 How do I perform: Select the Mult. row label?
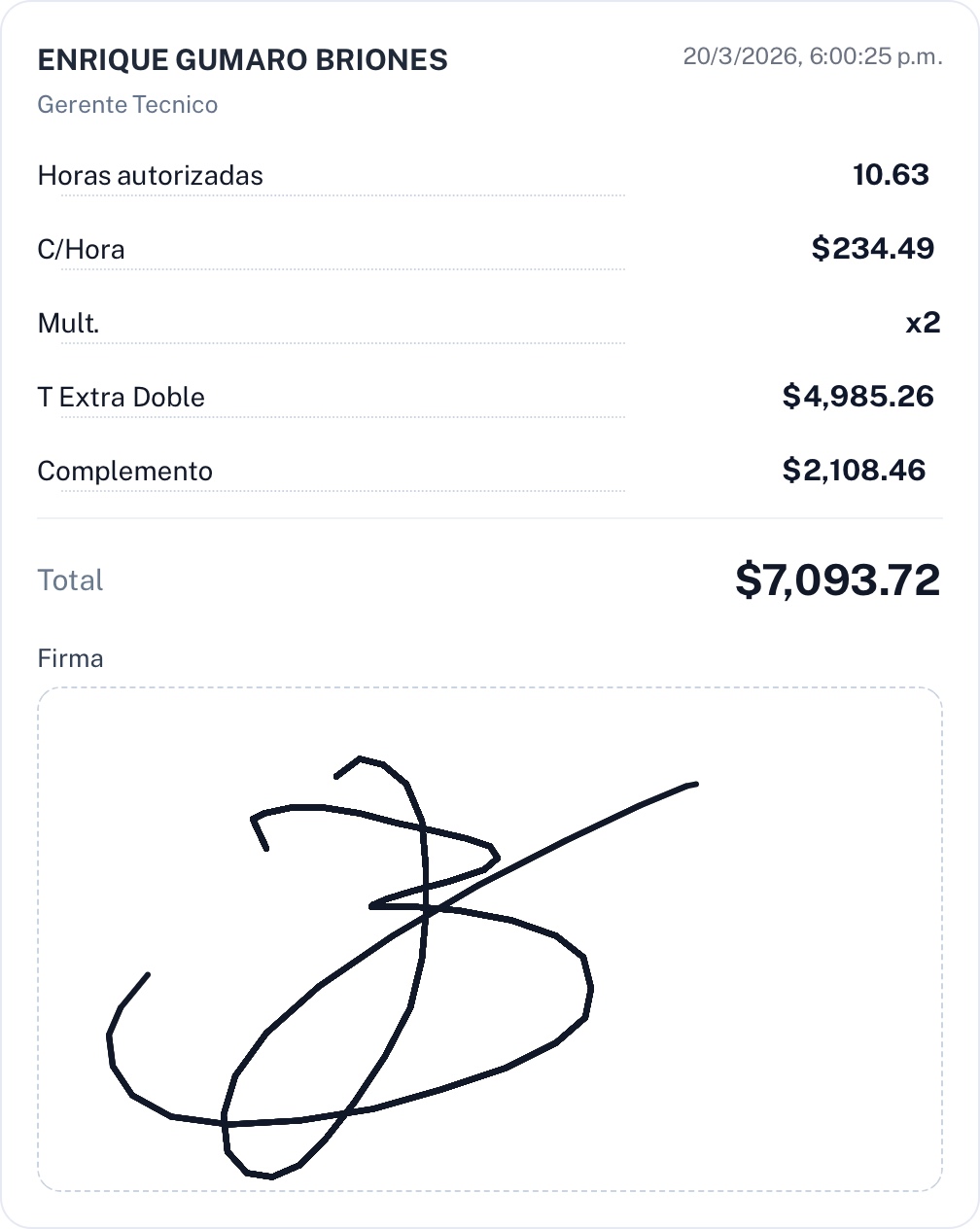[x=68, y=324]
